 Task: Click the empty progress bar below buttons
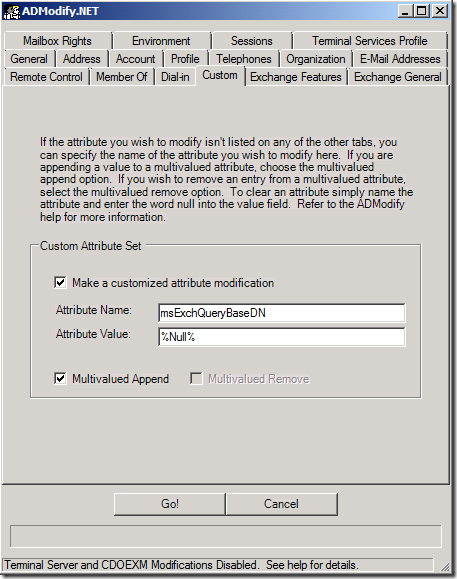point(226,536)
